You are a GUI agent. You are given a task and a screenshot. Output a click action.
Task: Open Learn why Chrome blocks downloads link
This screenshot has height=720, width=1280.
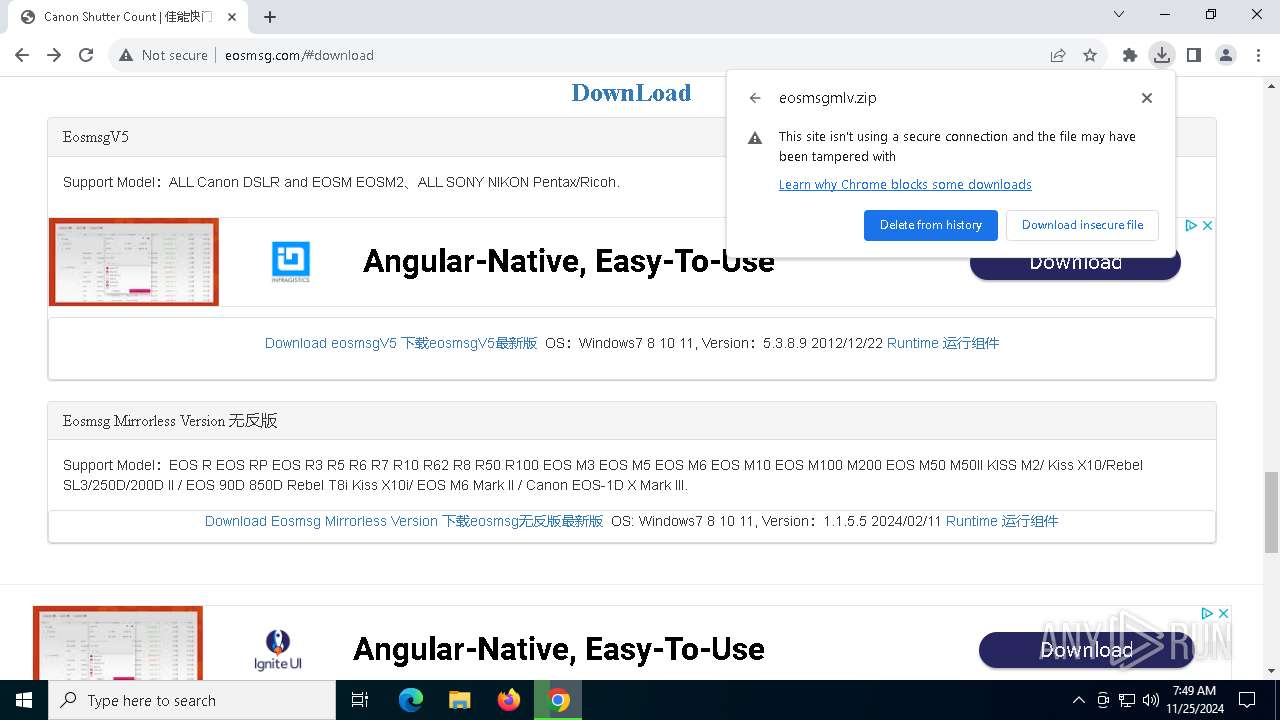905,184
